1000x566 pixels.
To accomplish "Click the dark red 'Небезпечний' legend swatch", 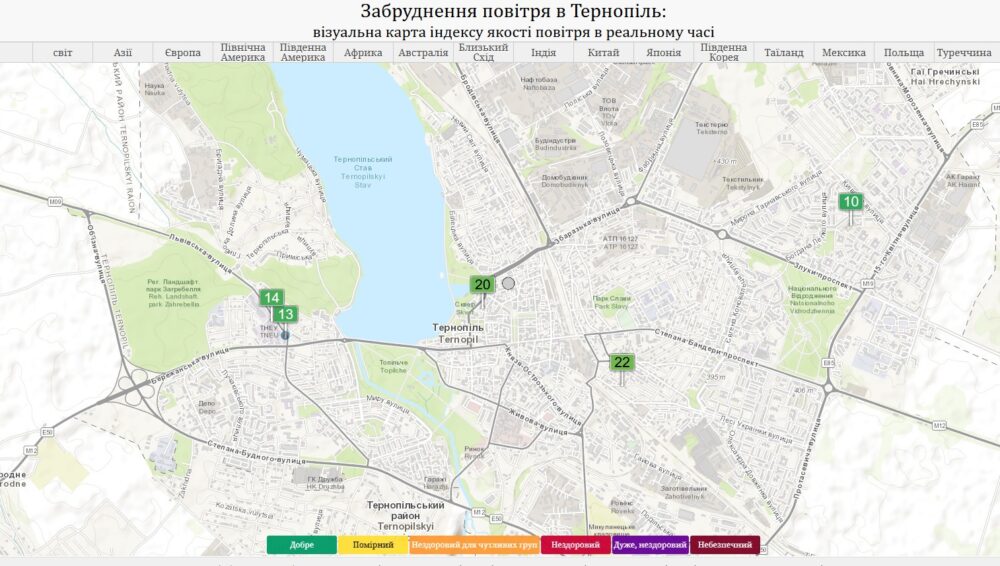I will [x=725, y=545].
